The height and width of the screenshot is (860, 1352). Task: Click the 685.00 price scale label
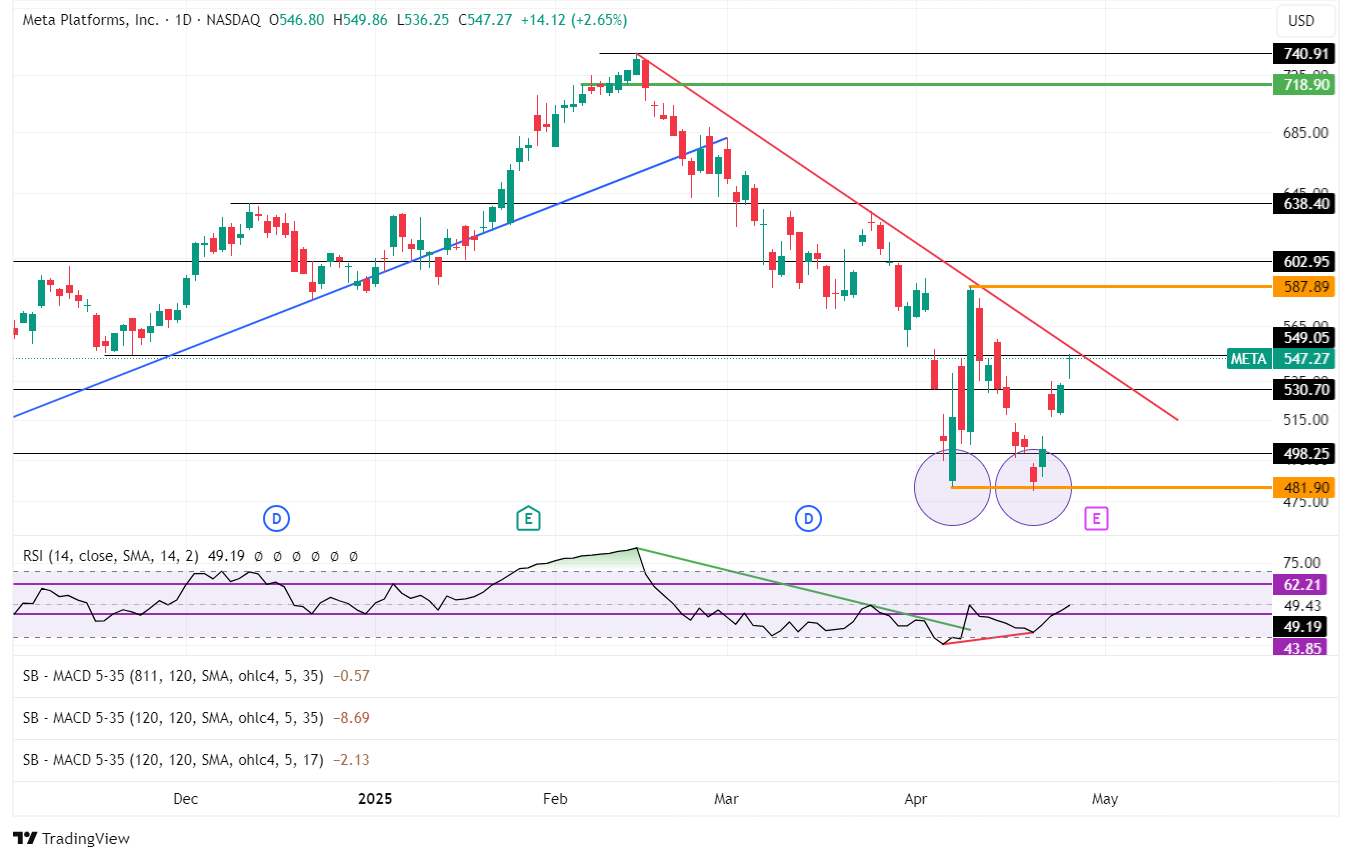(x=1306, y=133)
